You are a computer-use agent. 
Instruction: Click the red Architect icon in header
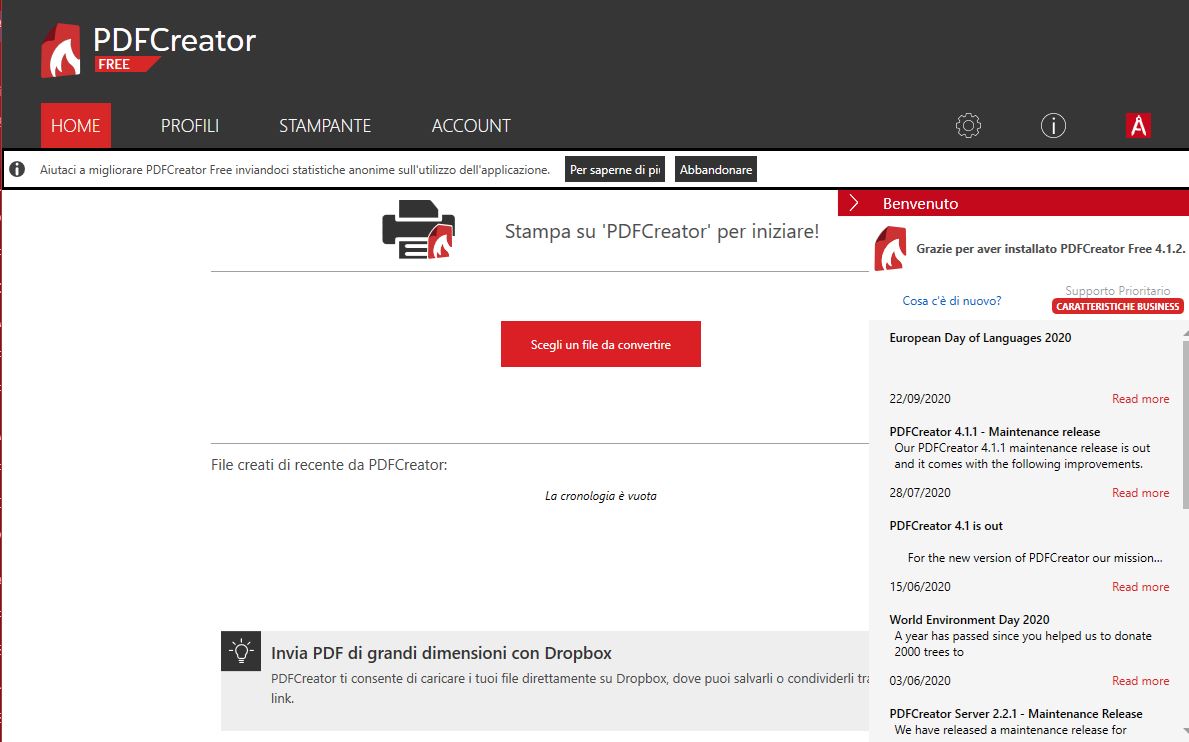pyautogui.click(x=1138, y=126)
